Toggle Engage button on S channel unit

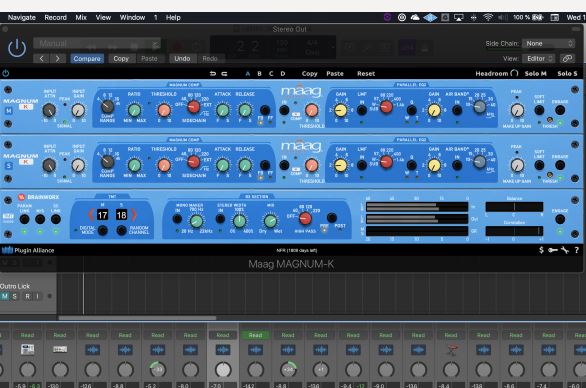coord(560,165)
